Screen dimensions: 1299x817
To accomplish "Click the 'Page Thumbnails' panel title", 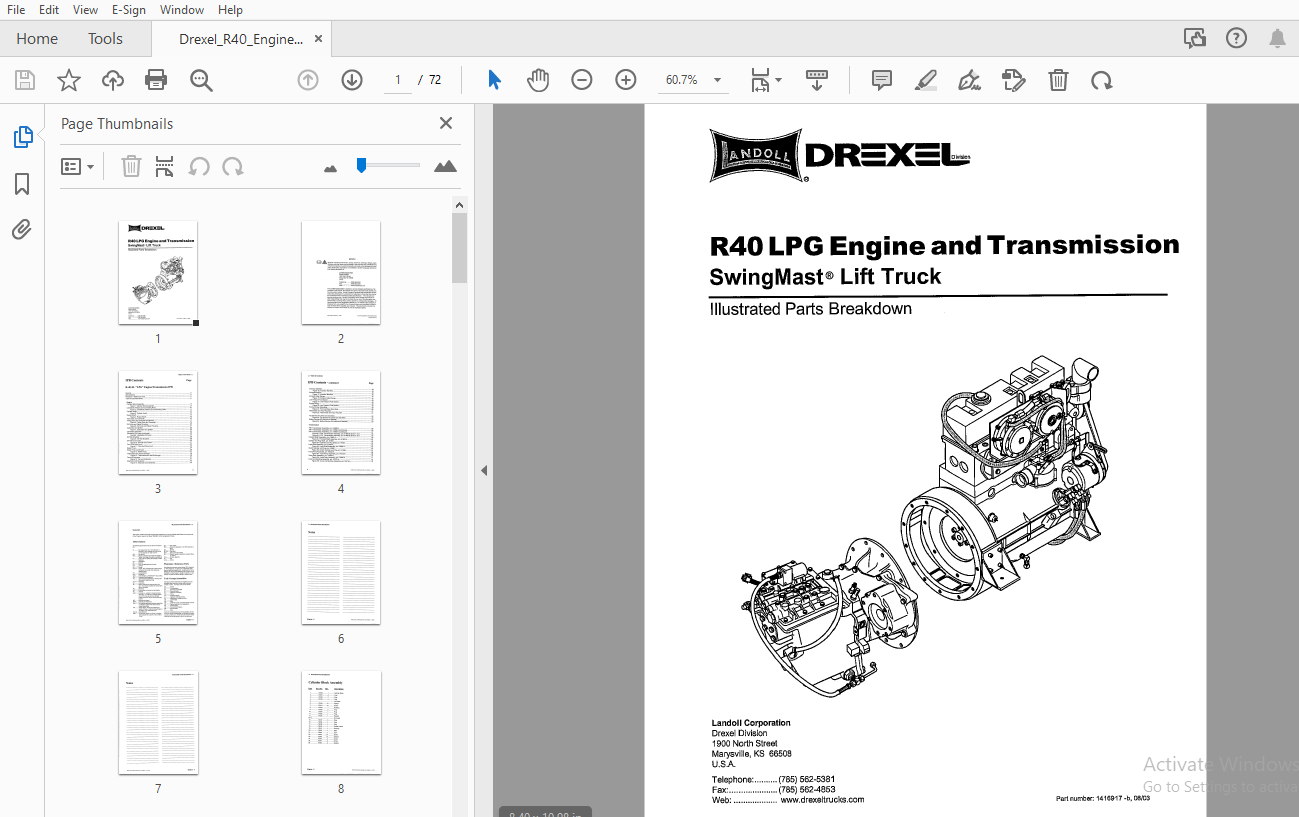I will click(x=117, y=124).
